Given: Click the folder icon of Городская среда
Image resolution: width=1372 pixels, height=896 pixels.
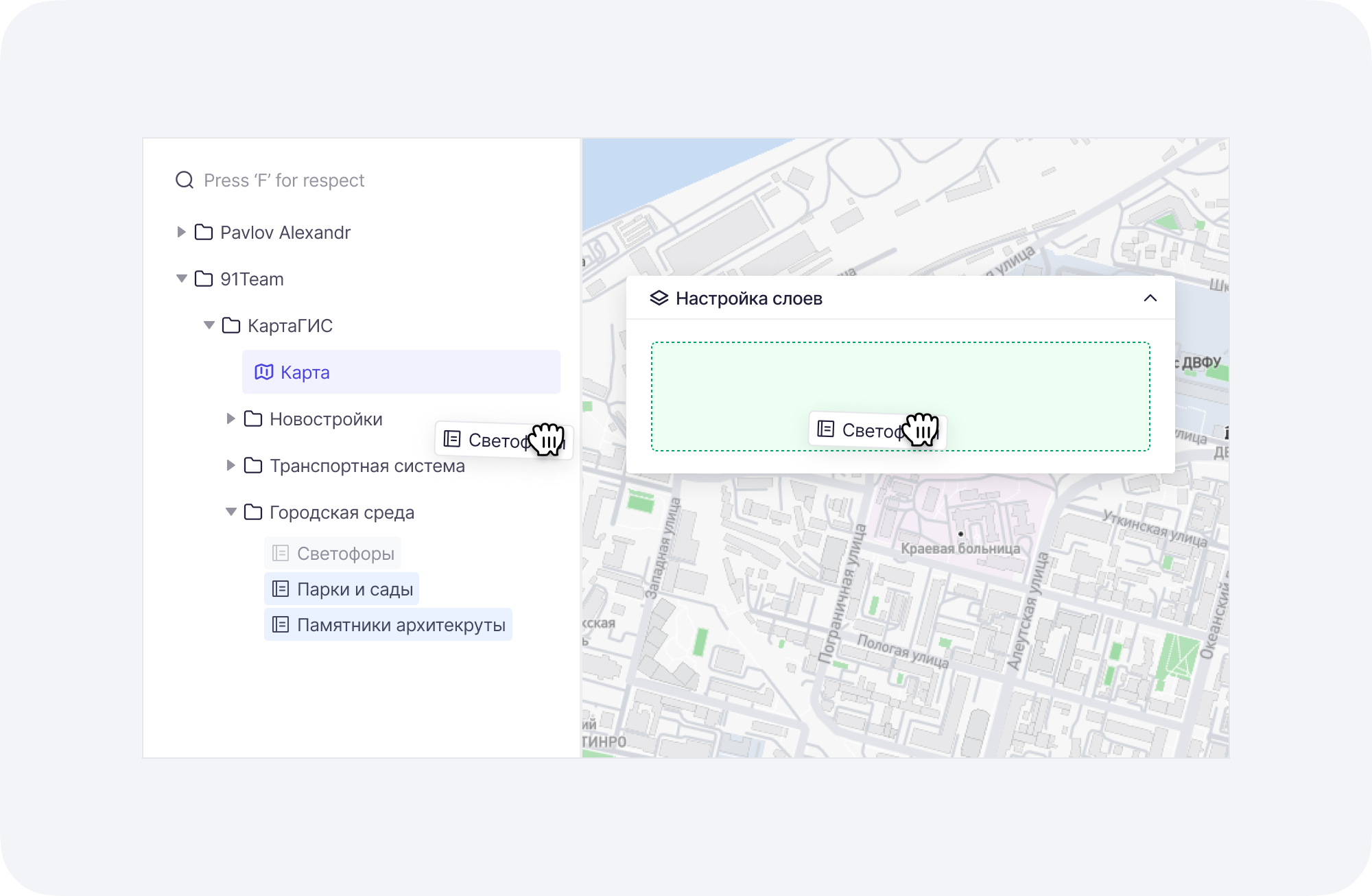Looking at the screenshot, I should coord(253,512).
